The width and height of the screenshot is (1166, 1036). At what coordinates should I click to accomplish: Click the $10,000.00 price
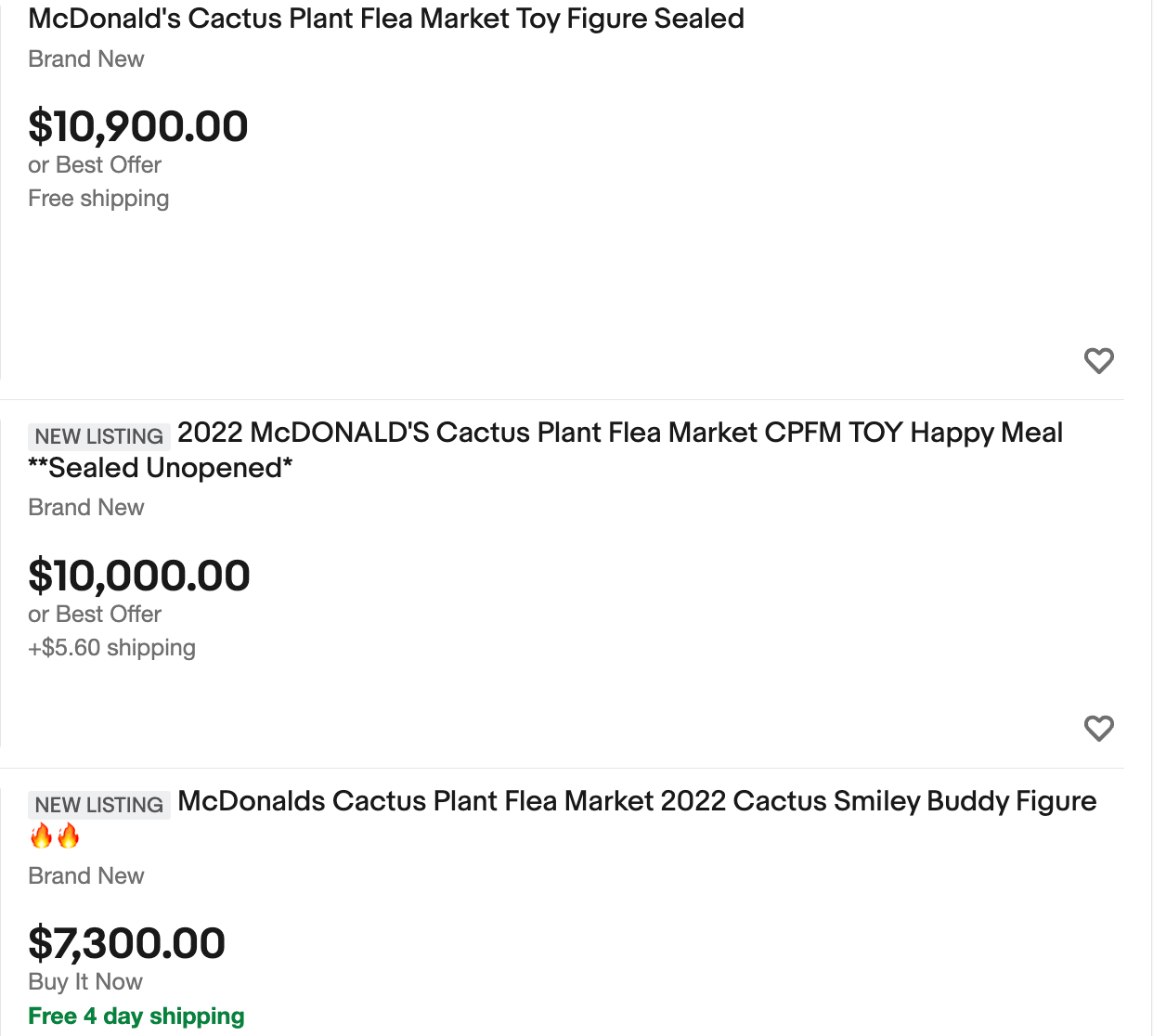139,576
